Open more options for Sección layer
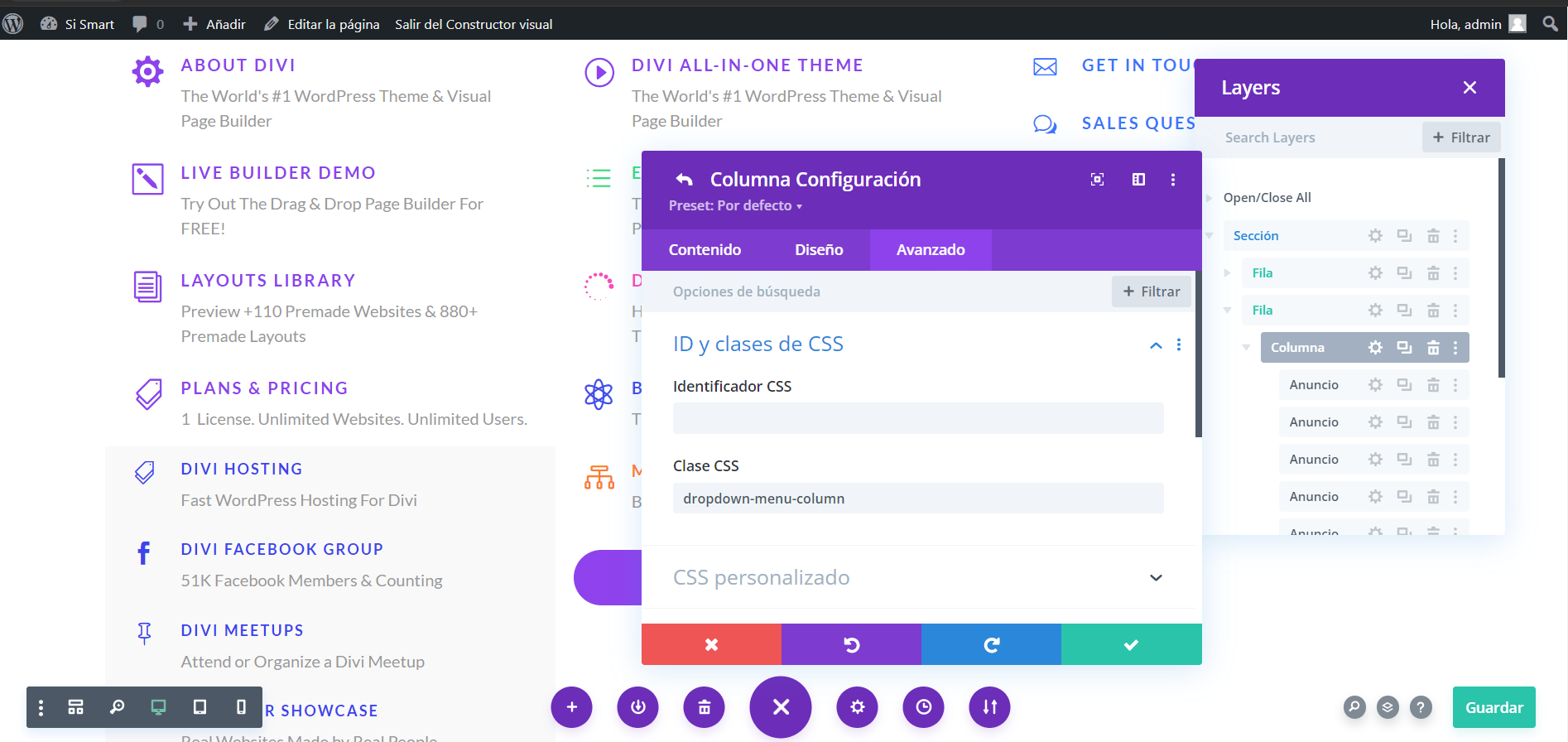Image resolution: width=1568 pixels, height=742 pixels. [1455, 236]
